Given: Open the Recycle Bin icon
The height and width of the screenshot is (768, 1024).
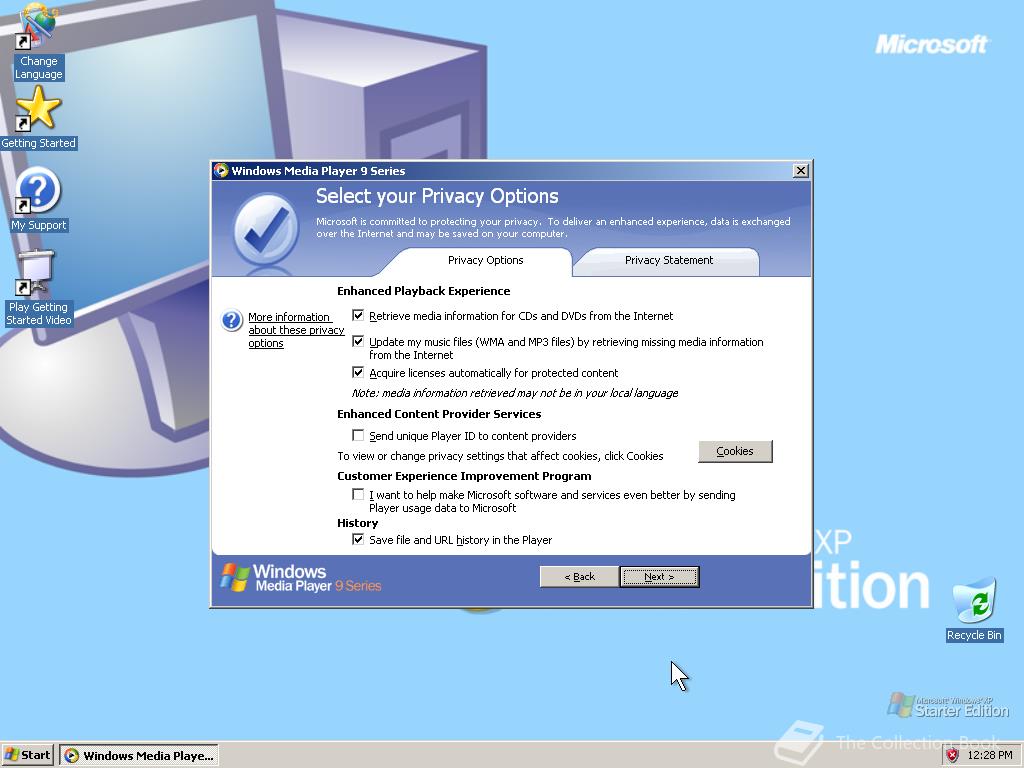Looking at the screenshot, I should point(974,609).
